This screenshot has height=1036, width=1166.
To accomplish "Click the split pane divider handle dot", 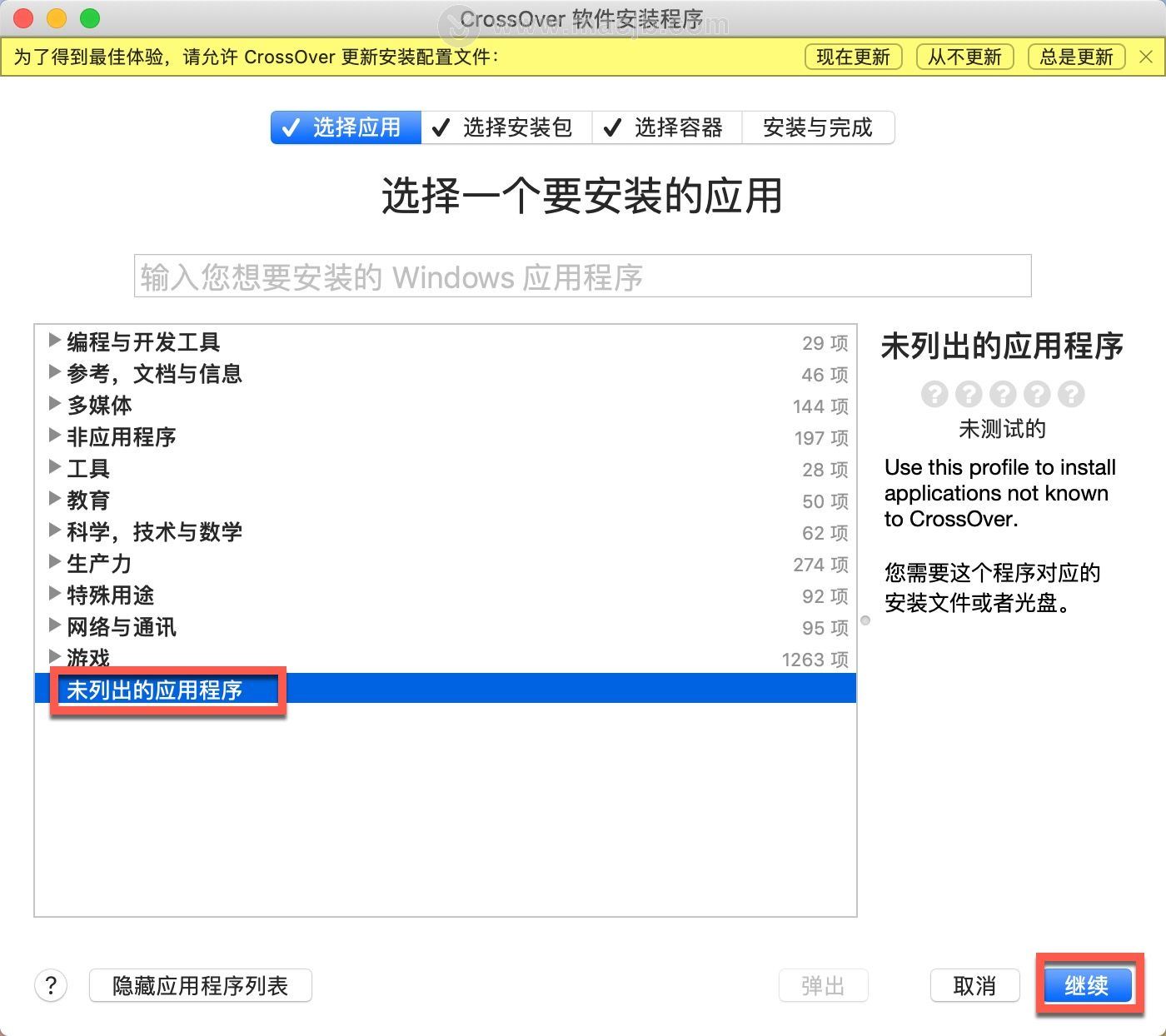I will [865, 620].
